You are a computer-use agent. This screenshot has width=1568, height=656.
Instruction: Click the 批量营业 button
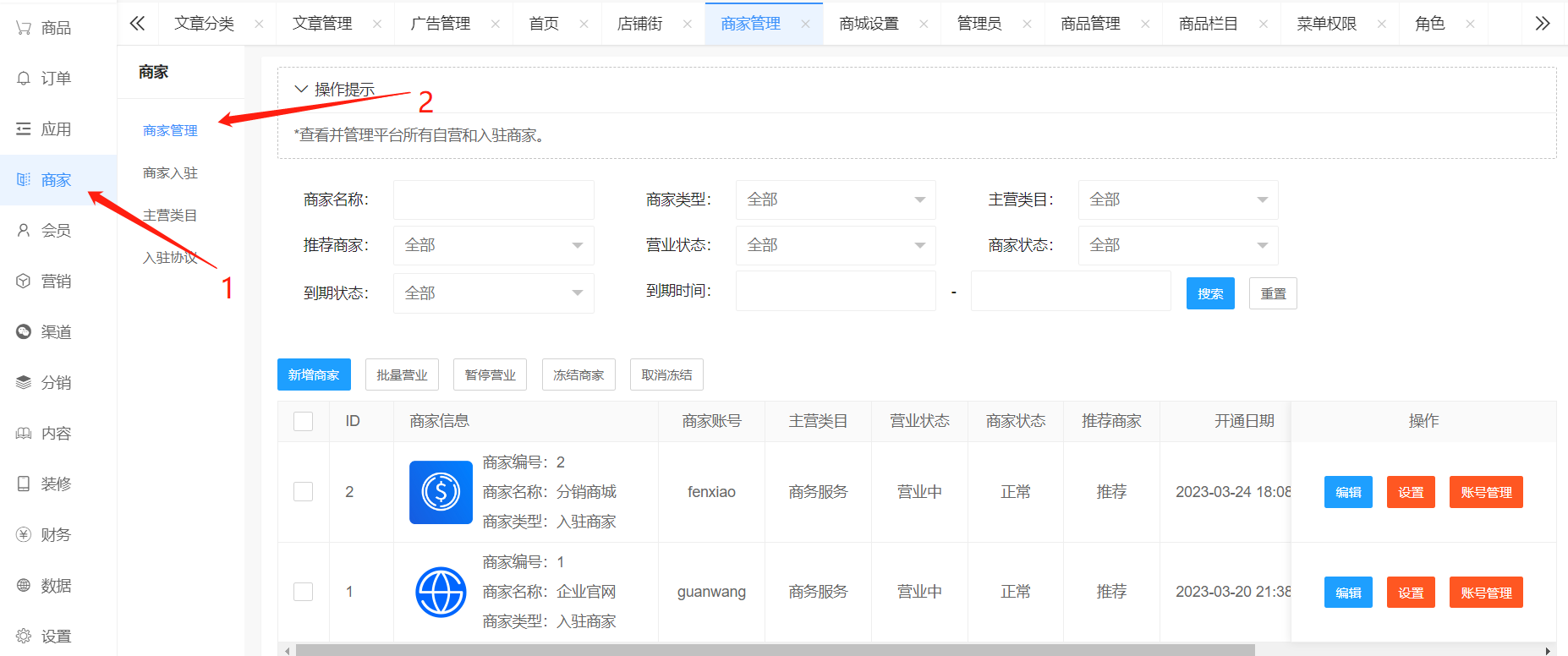402,374
